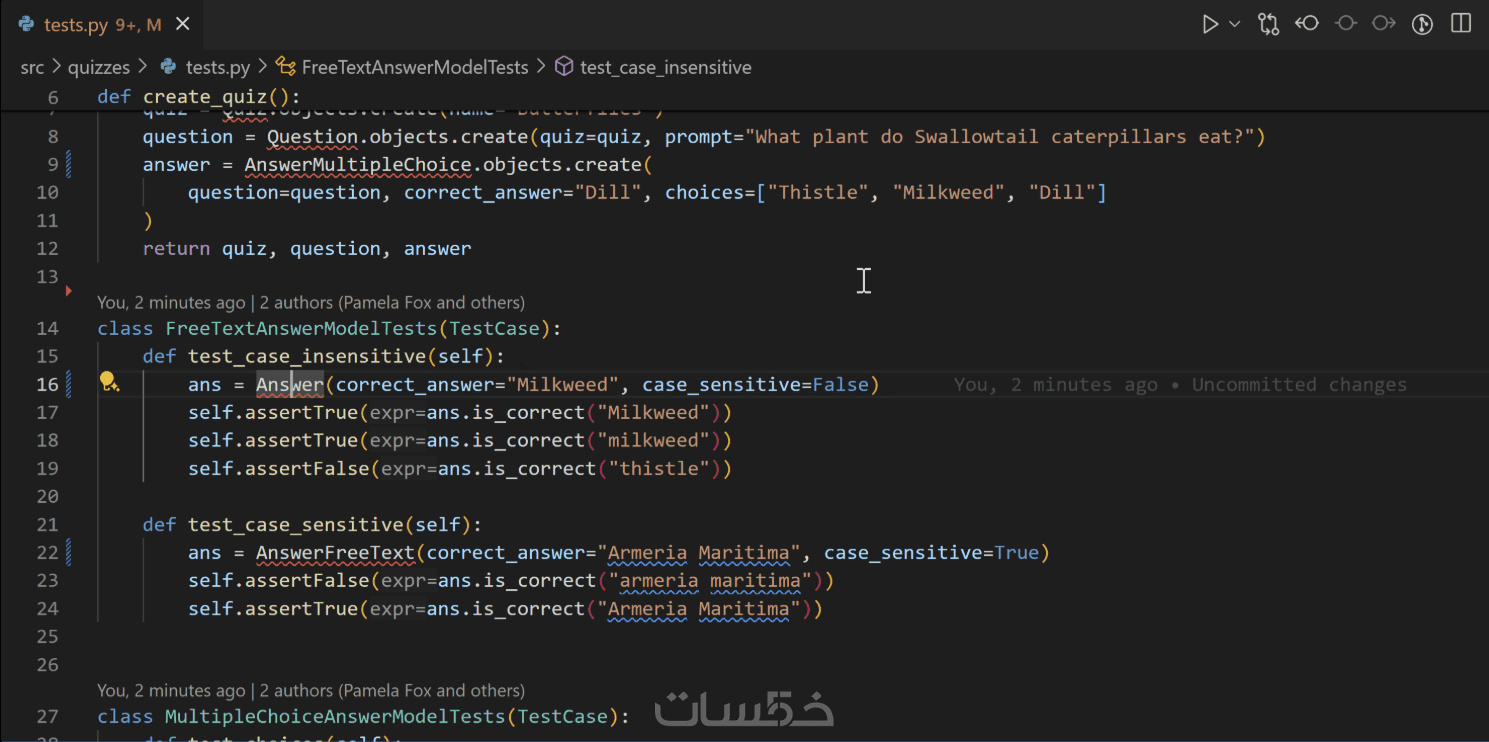Click the 'prompt' keyword argument on line 8
The image size is (1489, 742).
[x=699, y=136]
